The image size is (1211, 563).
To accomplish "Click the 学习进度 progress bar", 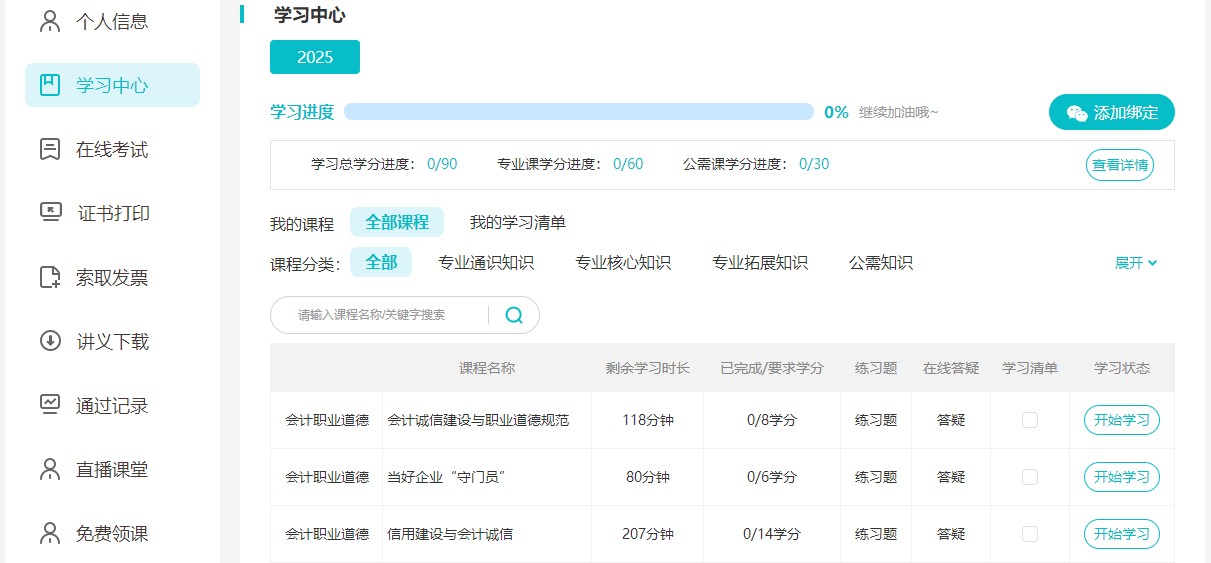I will point(578,112).
